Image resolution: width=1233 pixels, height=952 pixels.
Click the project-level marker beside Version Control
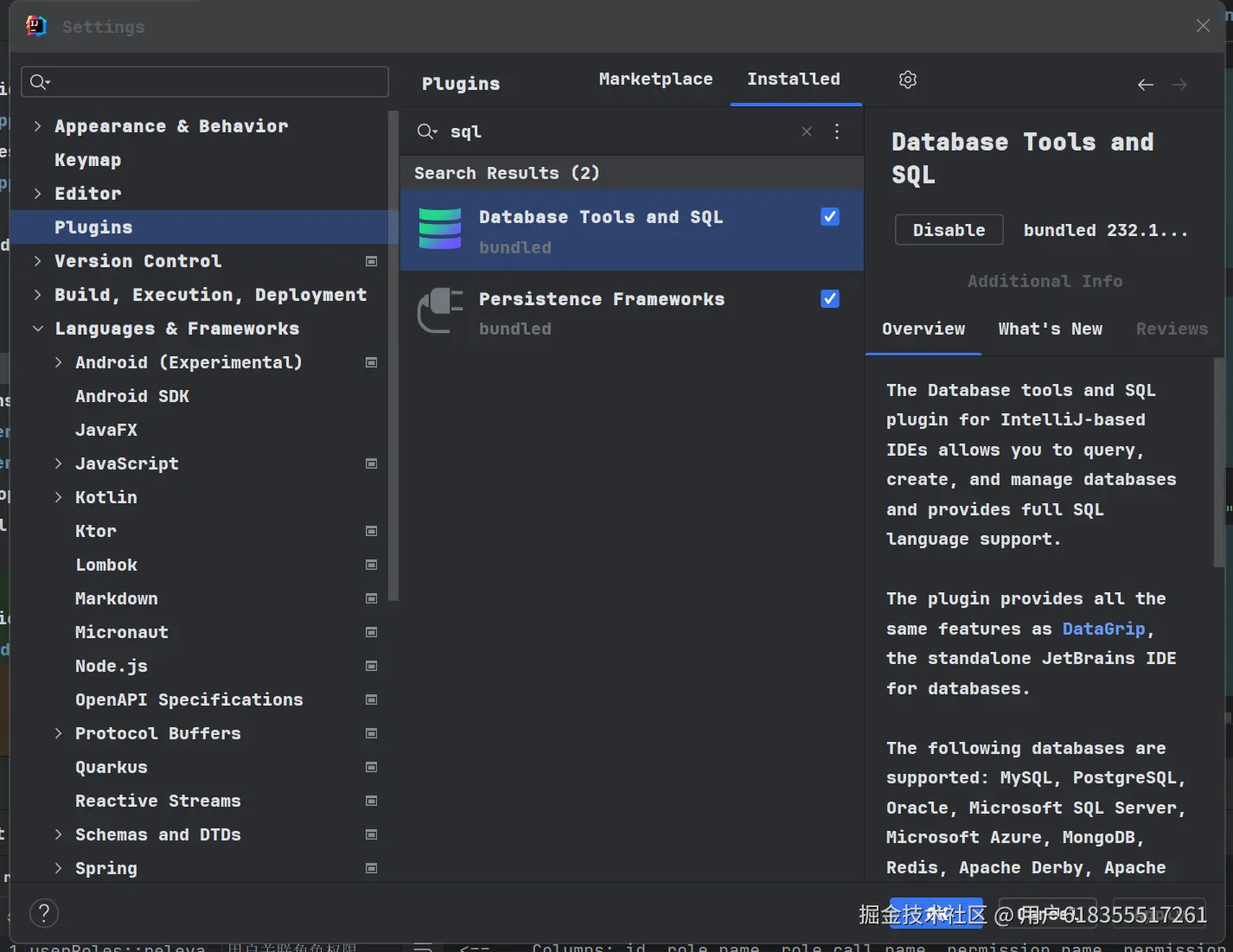point(372,261)
